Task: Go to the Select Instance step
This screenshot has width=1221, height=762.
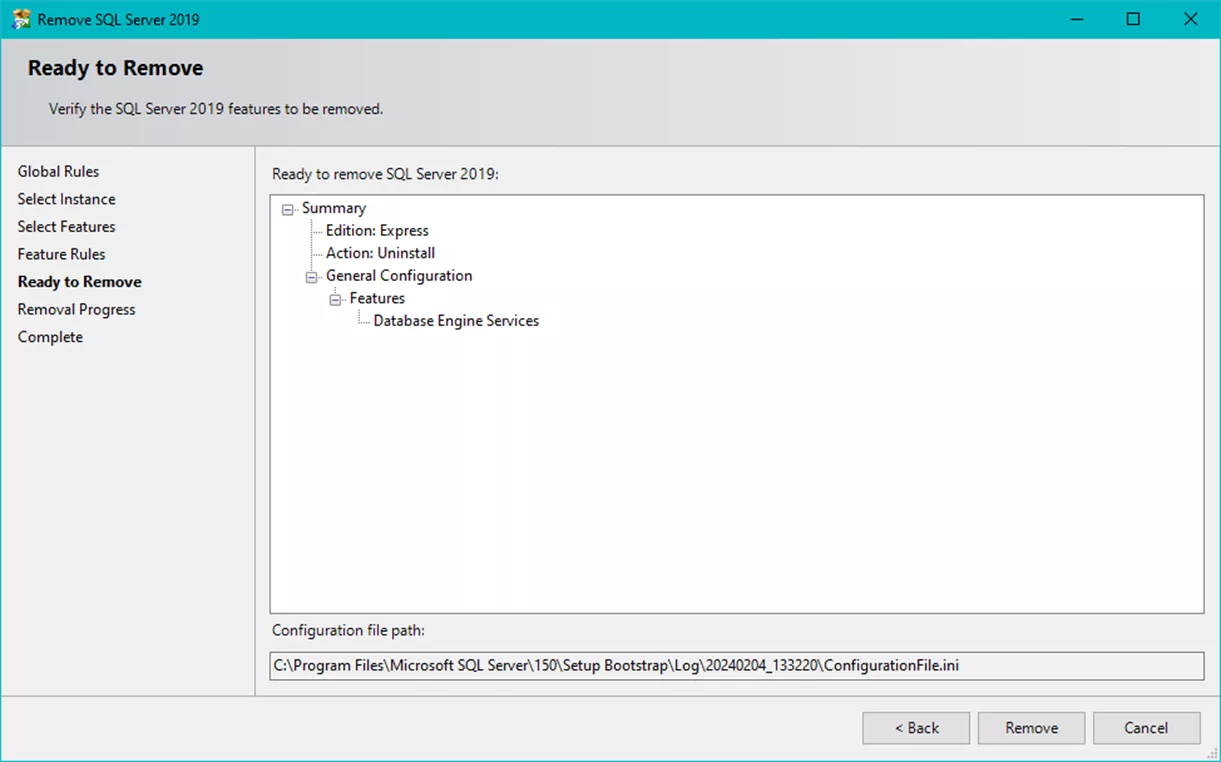Action: coord(66,199)
